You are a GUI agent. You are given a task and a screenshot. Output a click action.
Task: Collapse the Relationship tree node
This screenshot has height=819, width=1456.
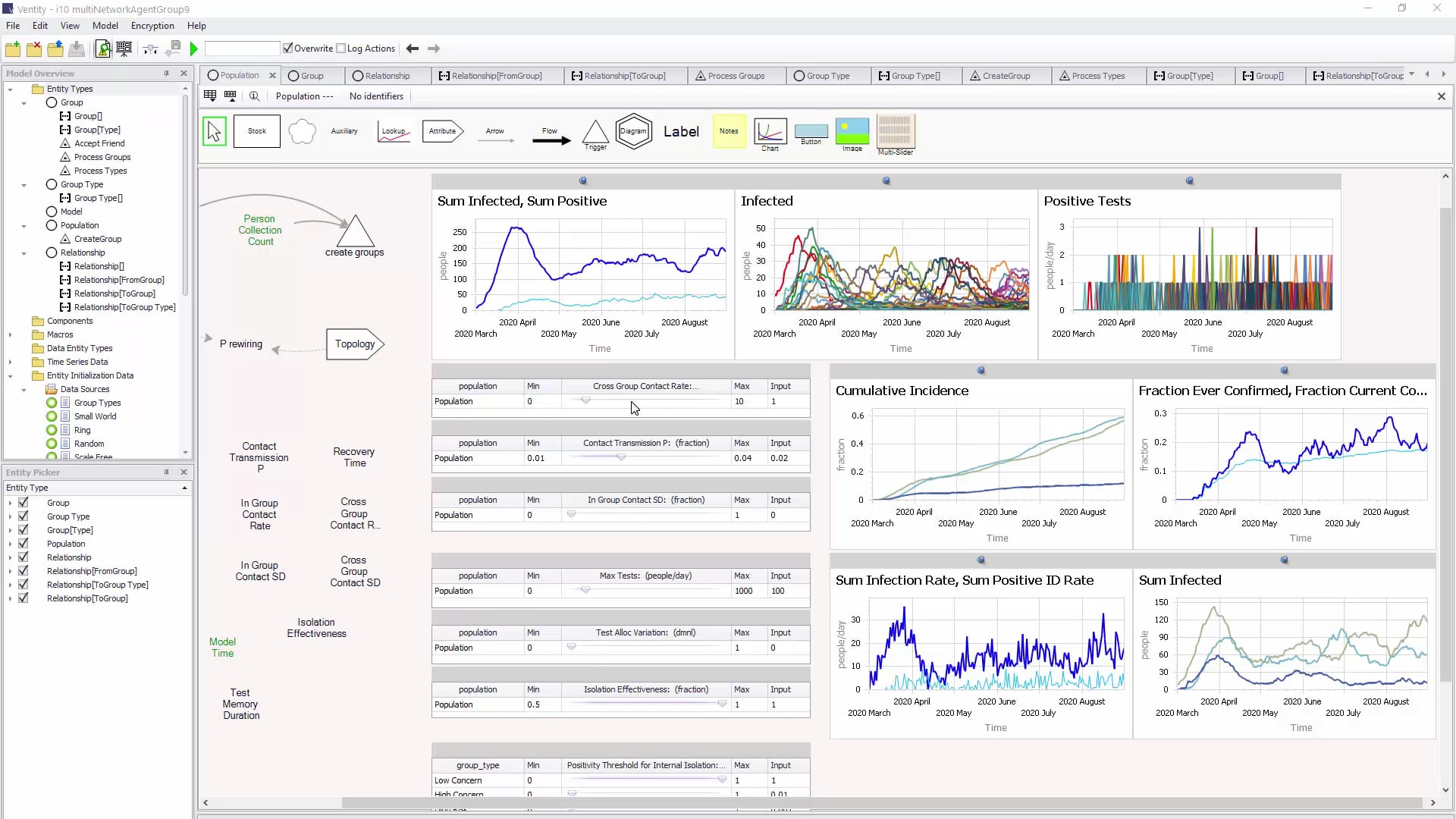pos(24,253)
